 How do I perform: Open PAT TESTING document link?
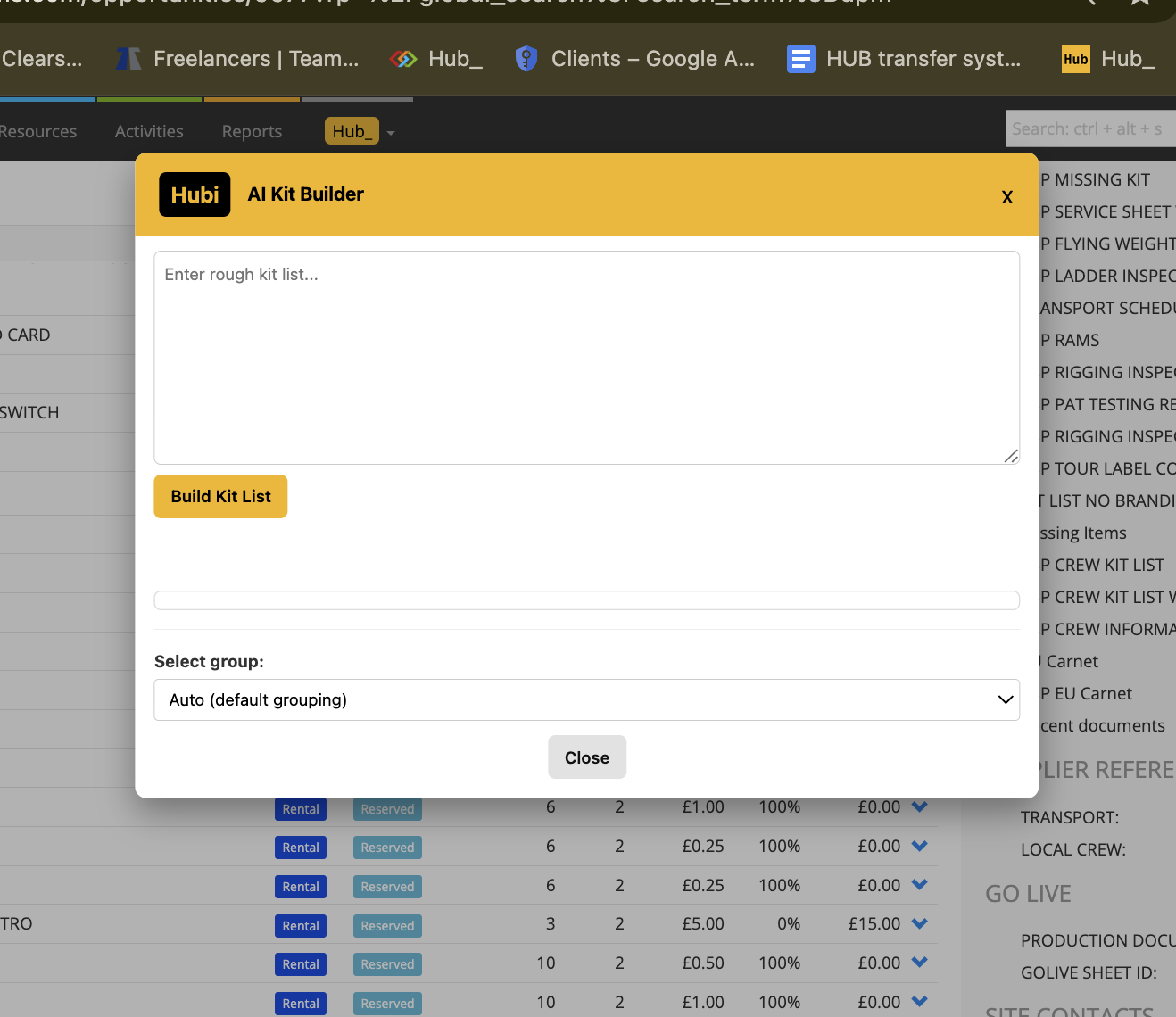(1106, 404)
